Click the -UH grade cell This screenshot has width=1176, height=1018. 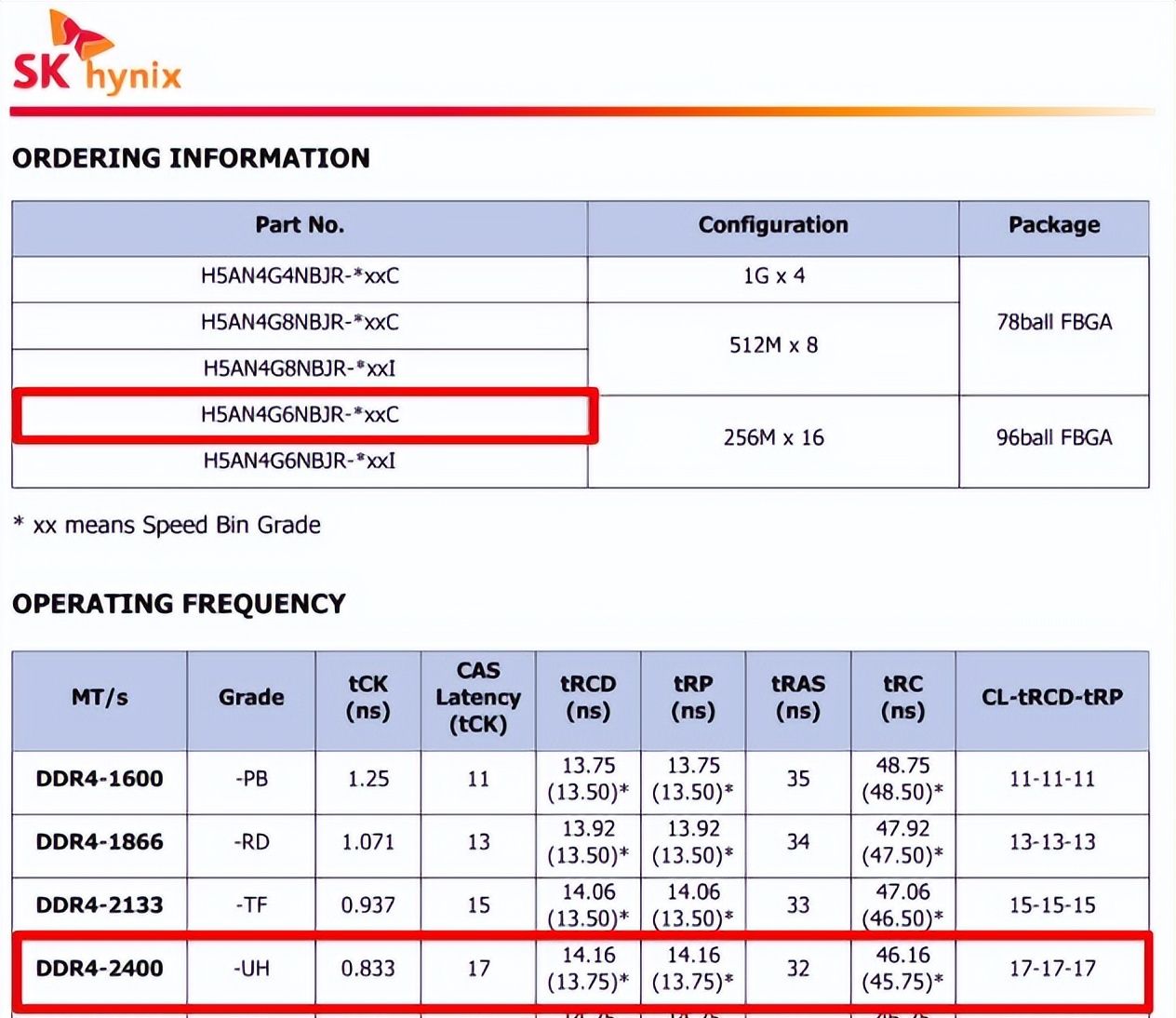(x=251, y=970)
